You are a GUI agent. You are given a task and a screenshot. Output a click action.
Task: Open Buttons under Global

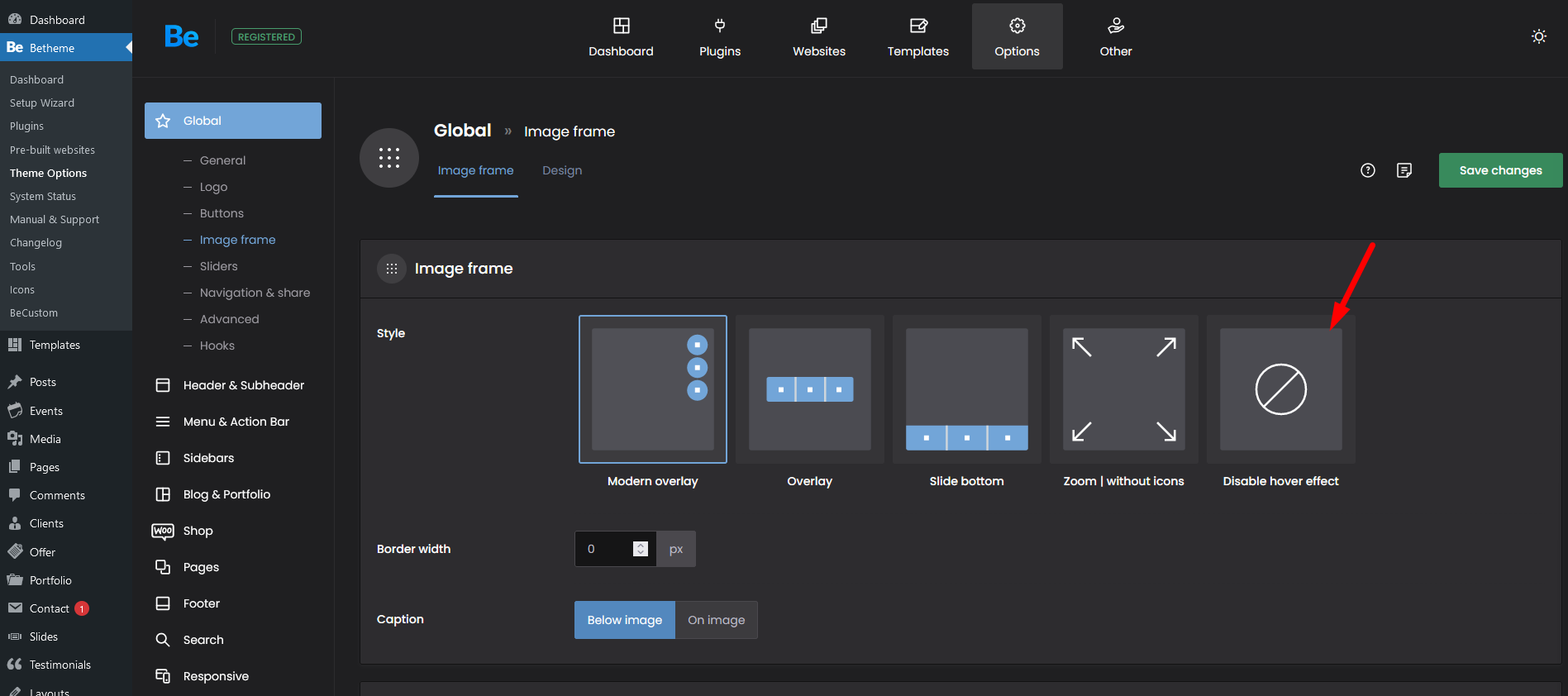click(x=222, y=213)
